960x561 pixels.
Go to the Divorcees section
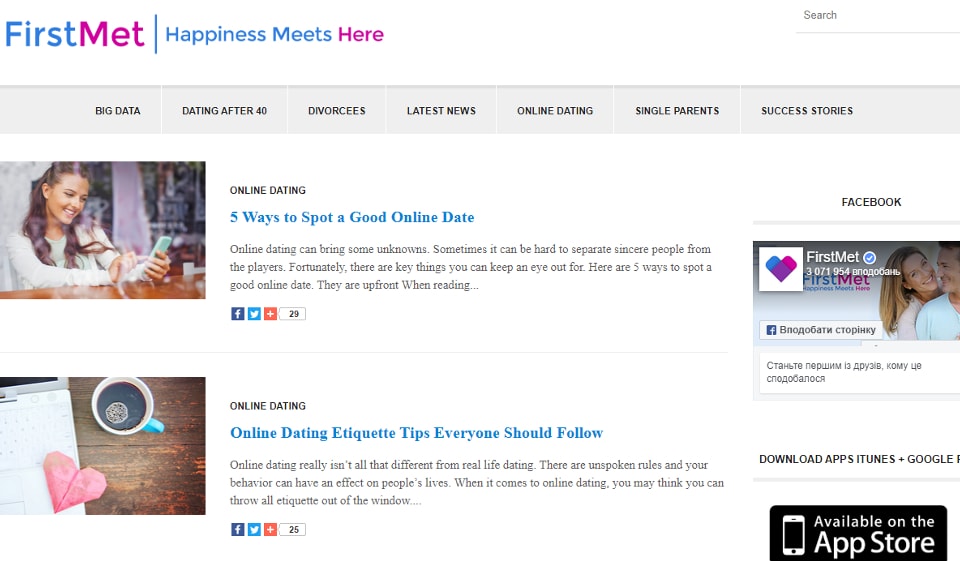pos(336,111)
